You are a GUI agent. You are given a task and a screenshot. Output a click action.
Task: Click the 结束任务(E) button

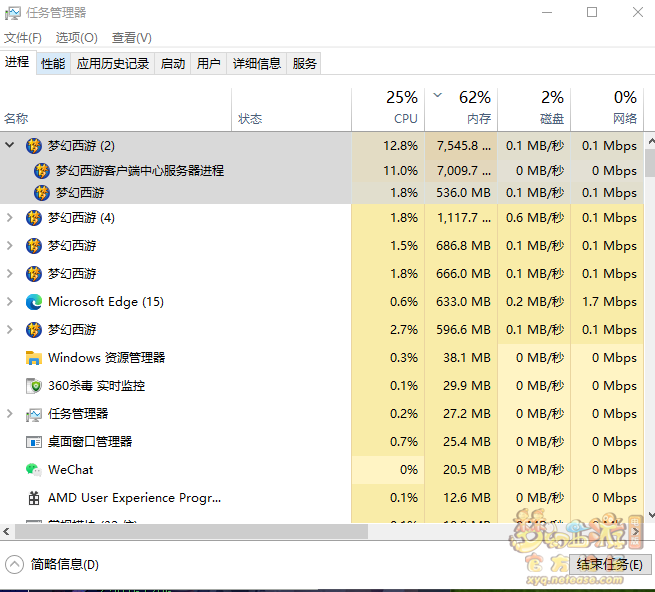pyautogui.click(x=610, y=564)
